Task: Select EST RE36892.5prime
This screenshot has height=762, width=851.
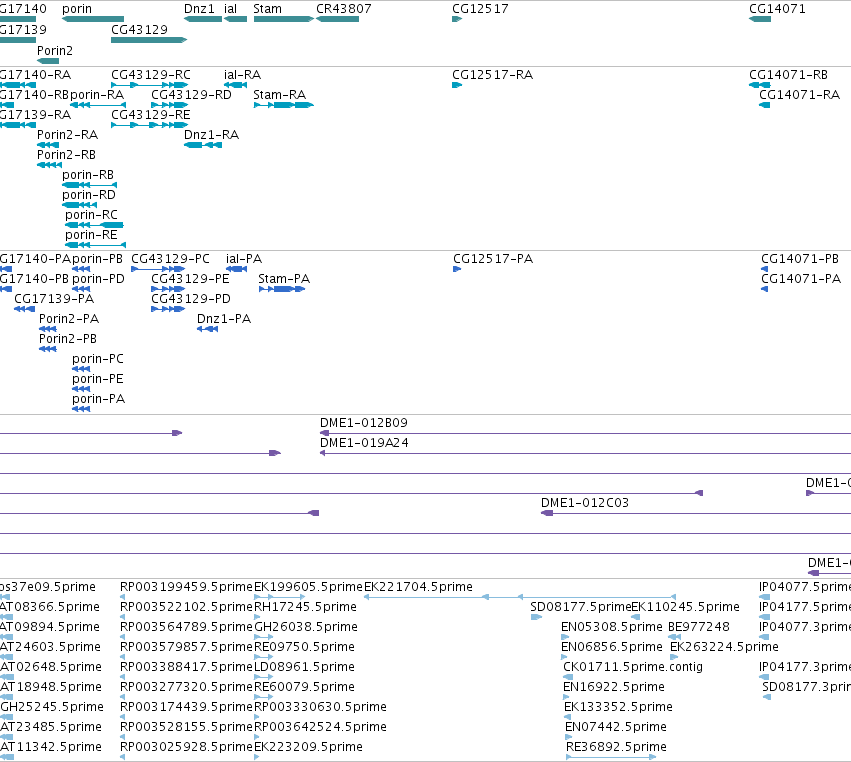Action: 611,757
